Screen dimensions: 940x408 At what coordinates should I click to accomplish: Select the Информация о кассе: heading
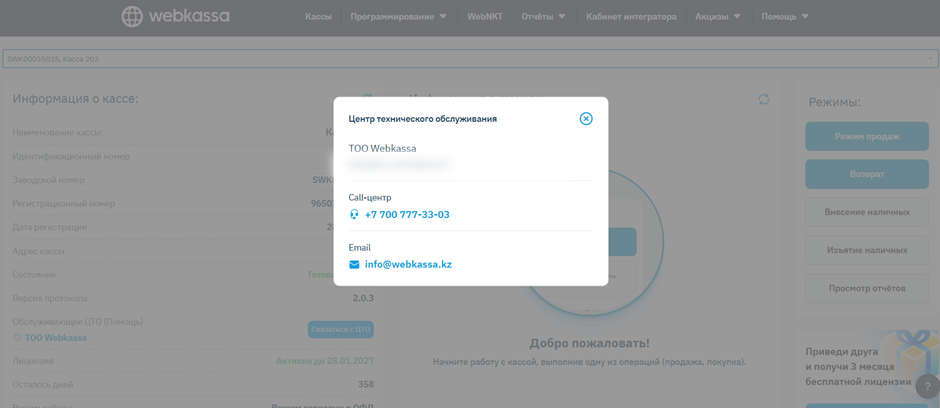point(76,98)
